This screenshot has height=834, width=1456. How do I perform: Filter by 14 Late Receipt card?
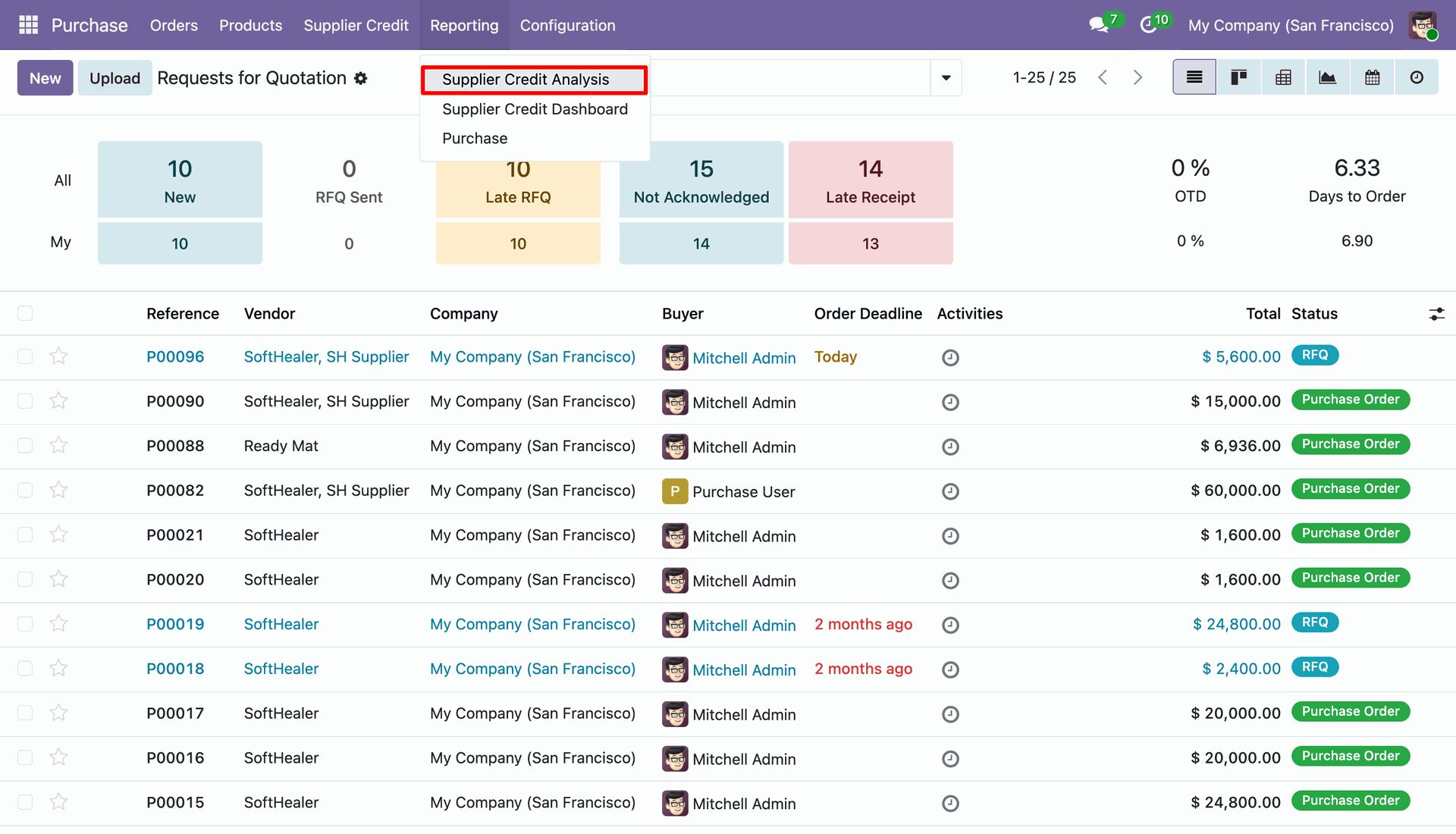pyautogui.click(x=871, y=180)
